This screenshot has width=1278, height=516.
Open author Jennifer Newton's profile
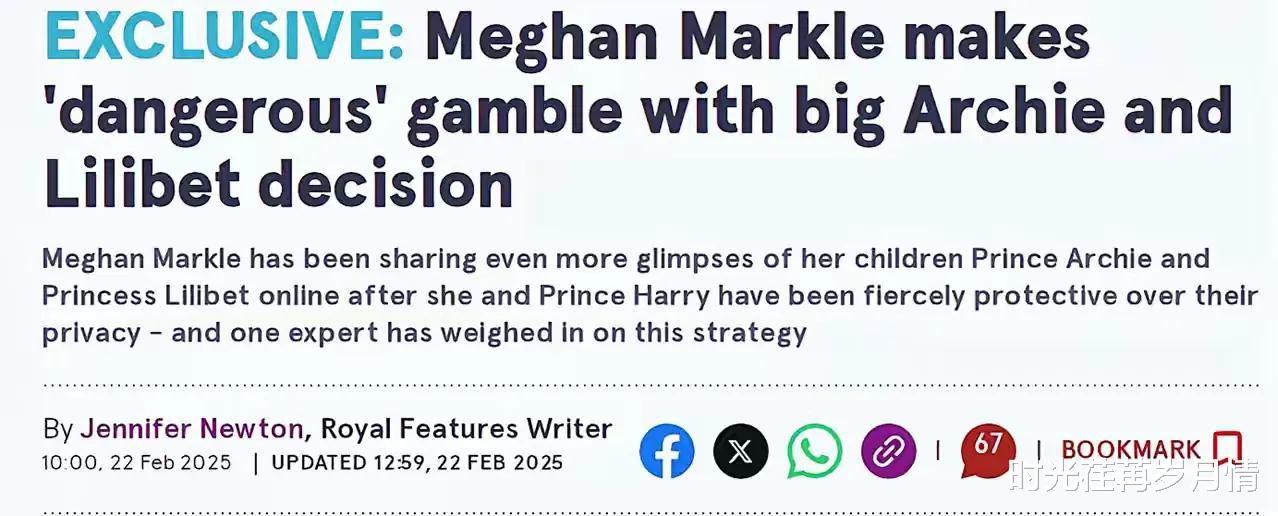[x=192, y=429]
